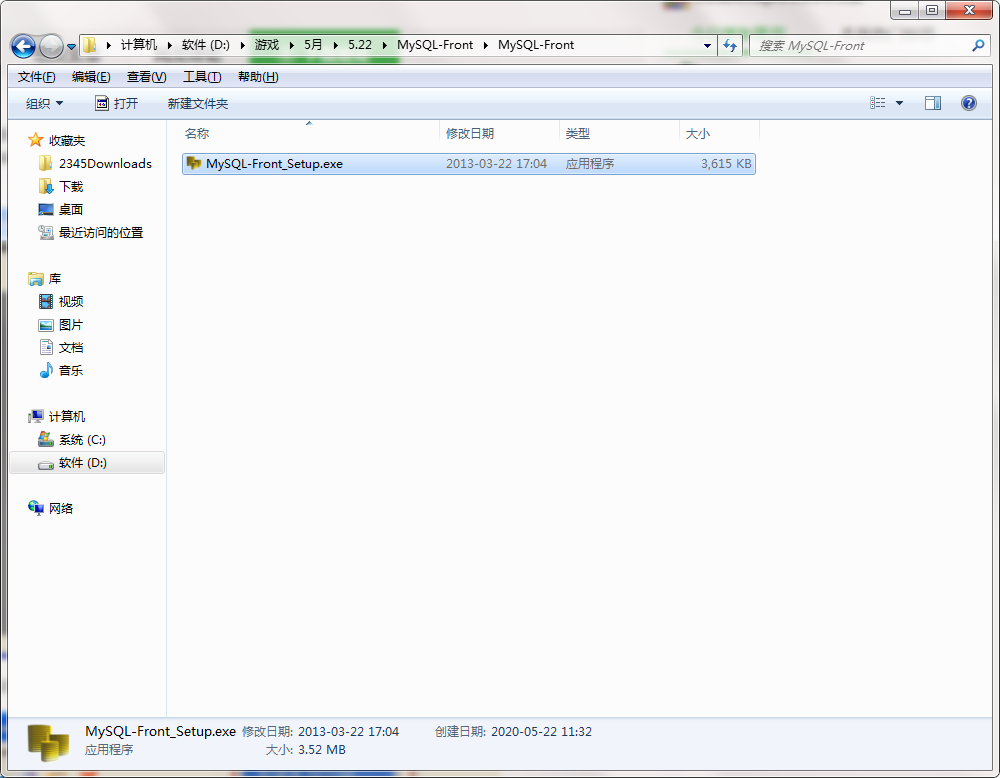The width and height of the screenshot is (1000, 778).
Task: Click 新建文件夹 button
Action: click(x=198, y=103)
